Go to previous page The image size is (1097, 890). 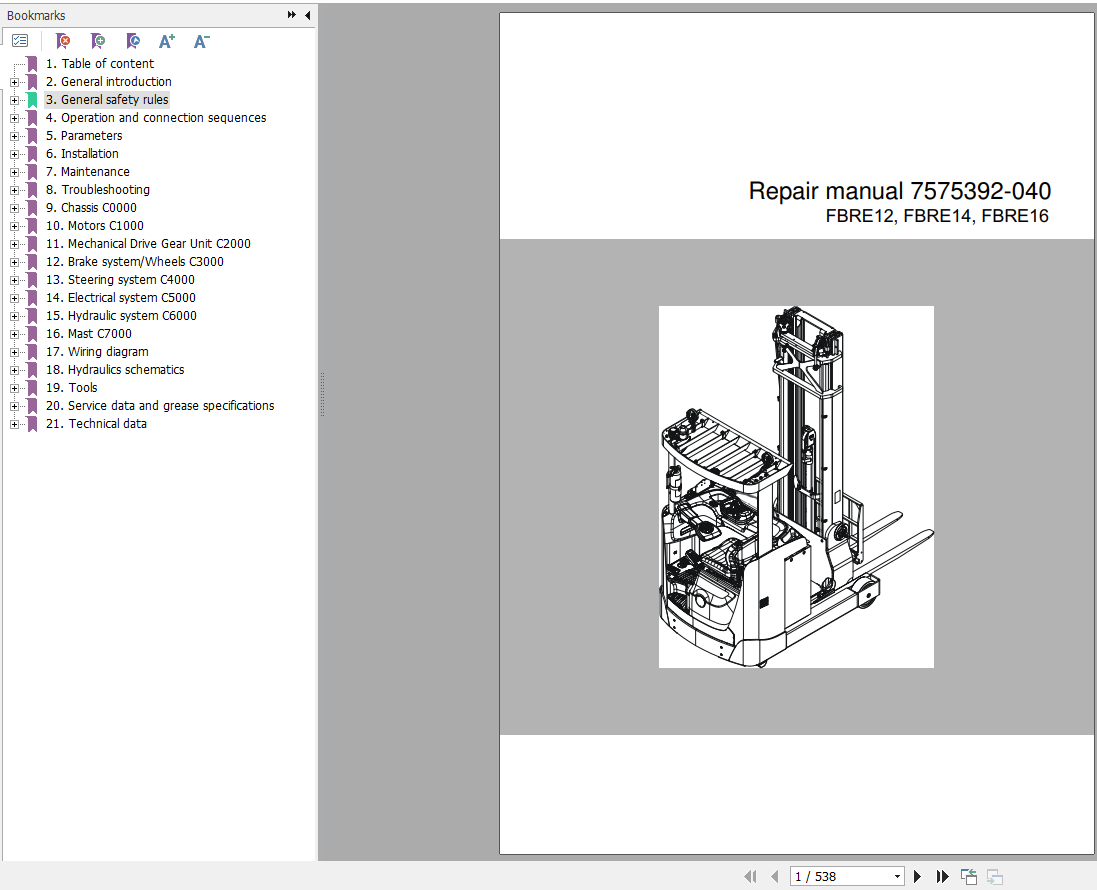pyautogui.click(x=774, y=876)
